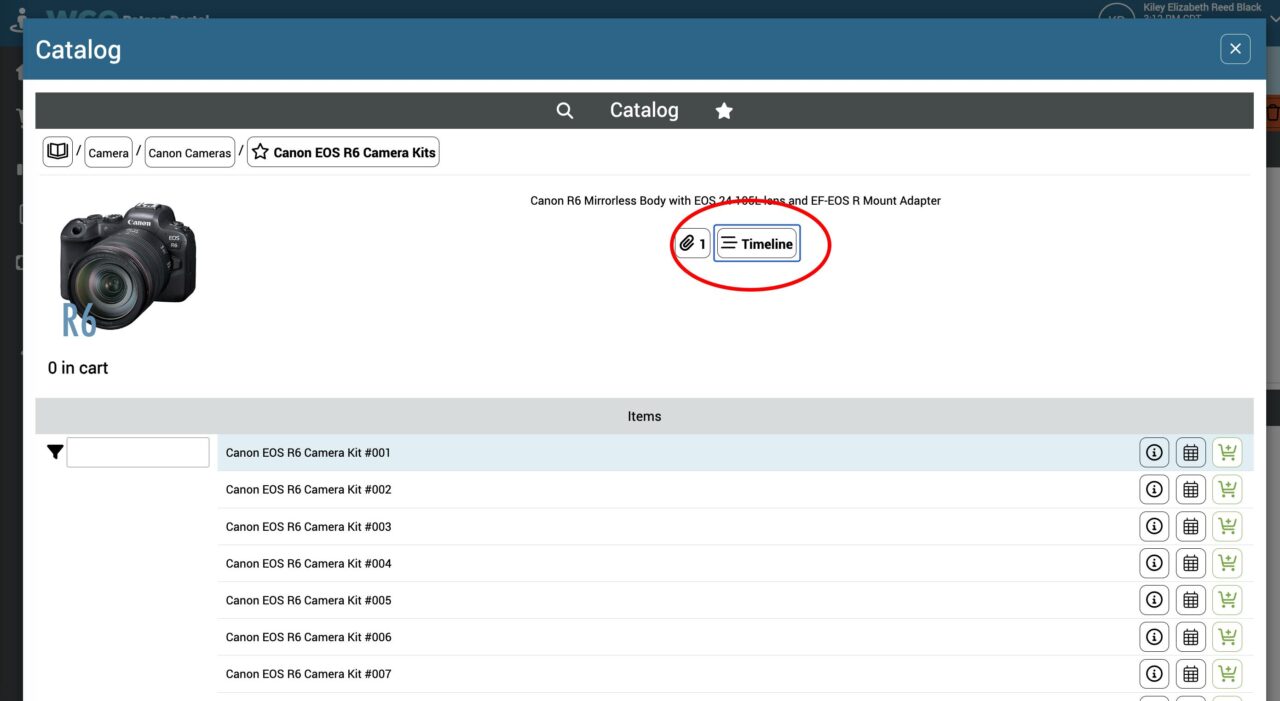This screenshot has height=701, width=1280.
Task: Select Canon EOS R6 Camera Kit #003 row
Action: tap(735, 526)
